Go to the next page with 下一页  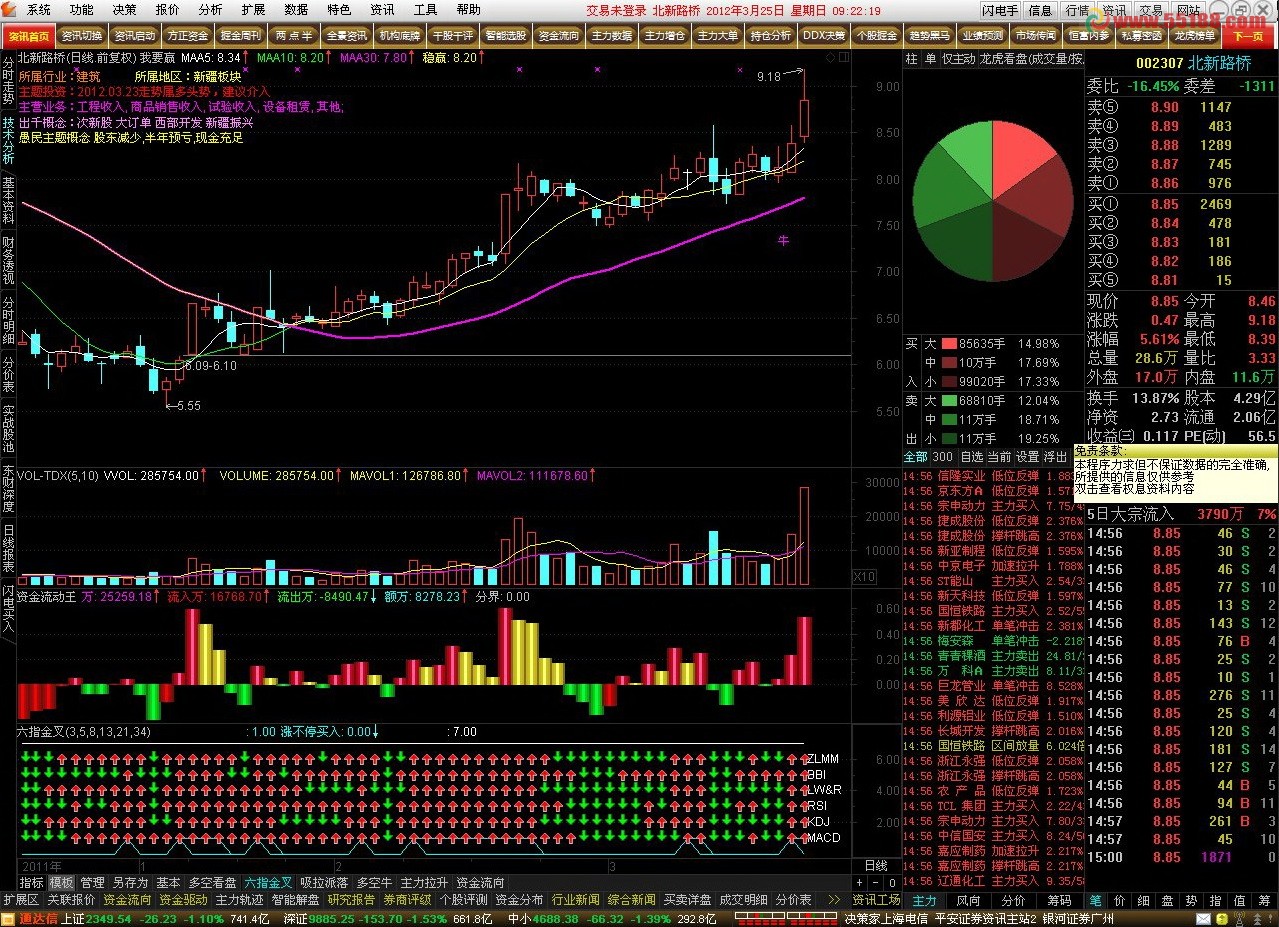(x=1249, y=36)
